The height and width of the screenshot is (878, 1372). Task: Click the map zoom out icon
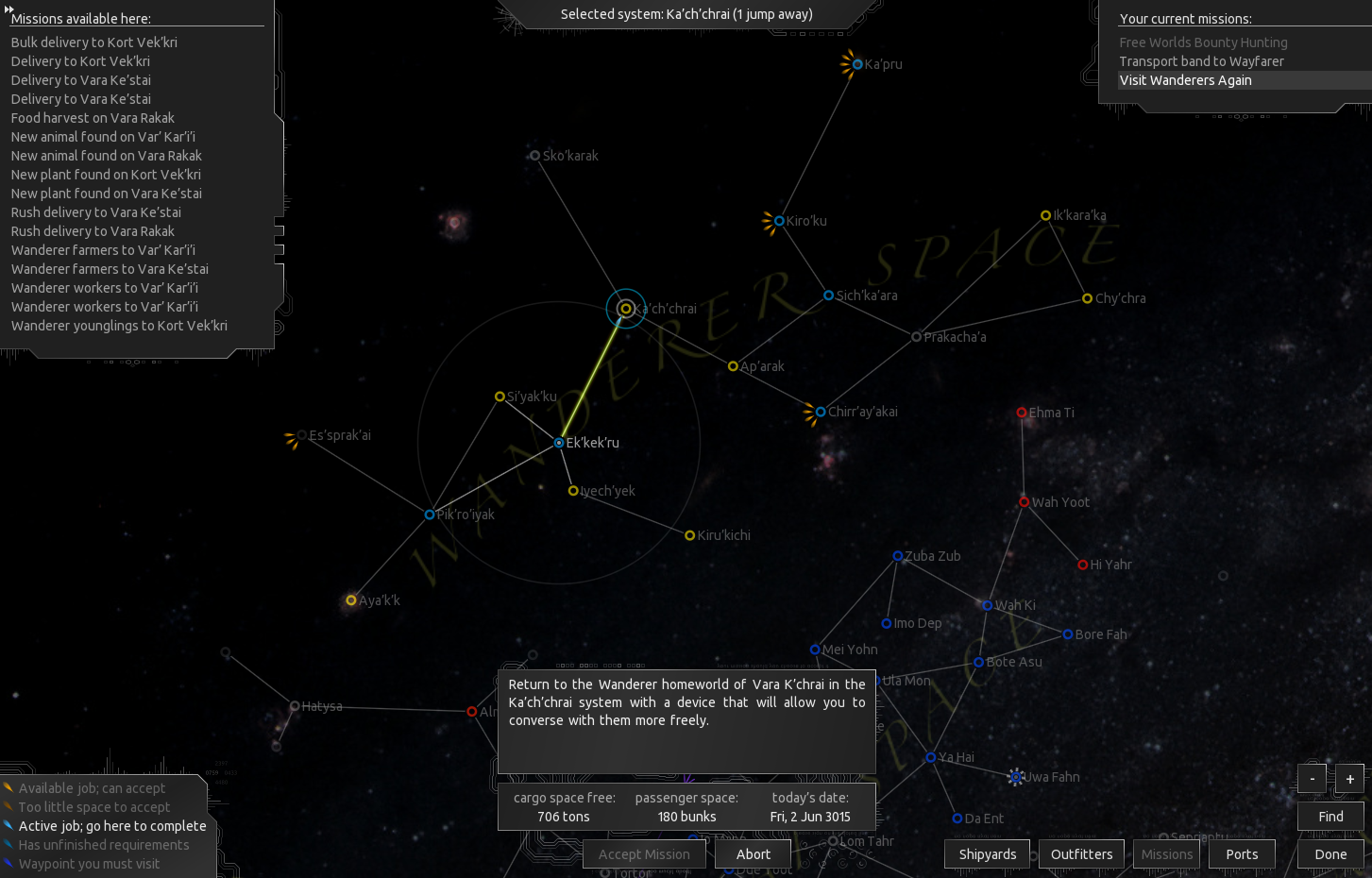tap(1312, 778)
